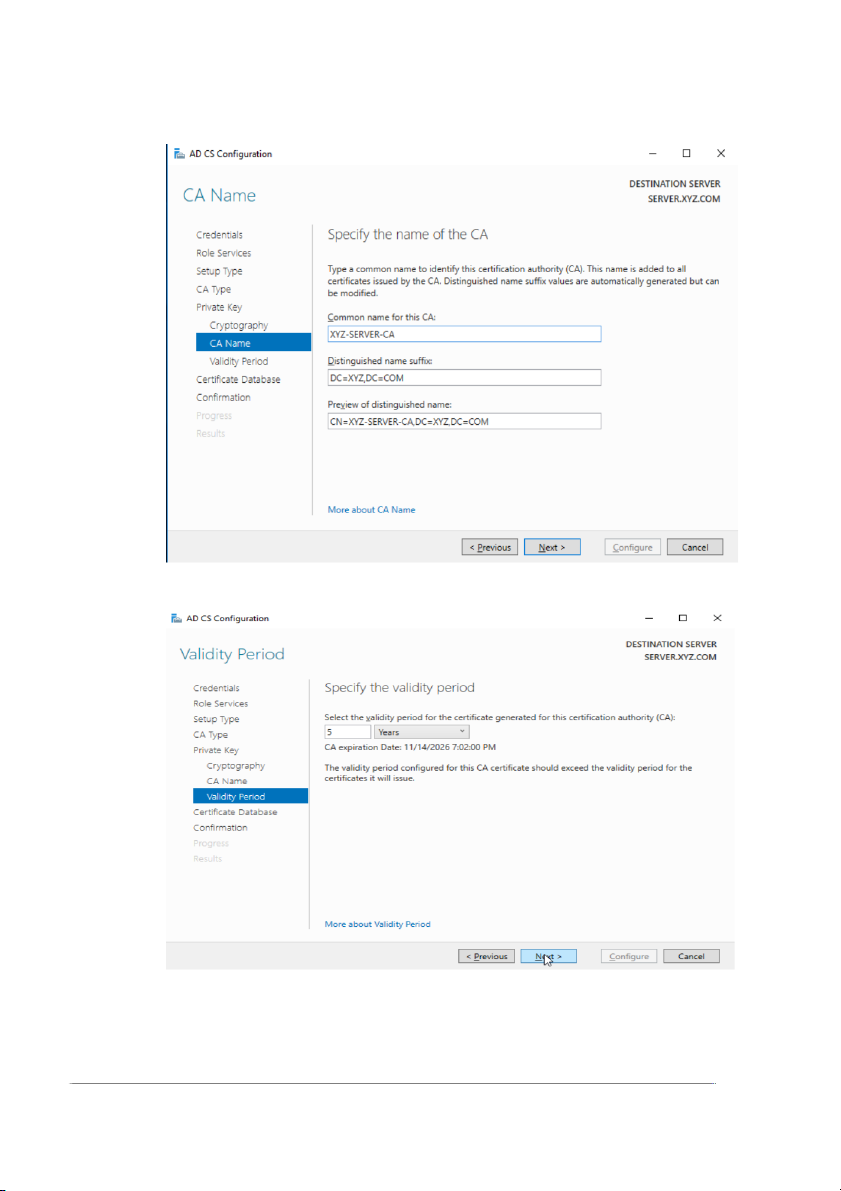Click the validity period number field showing 5
Viewport: 841px width, 1191px height.
coord(347,732)
